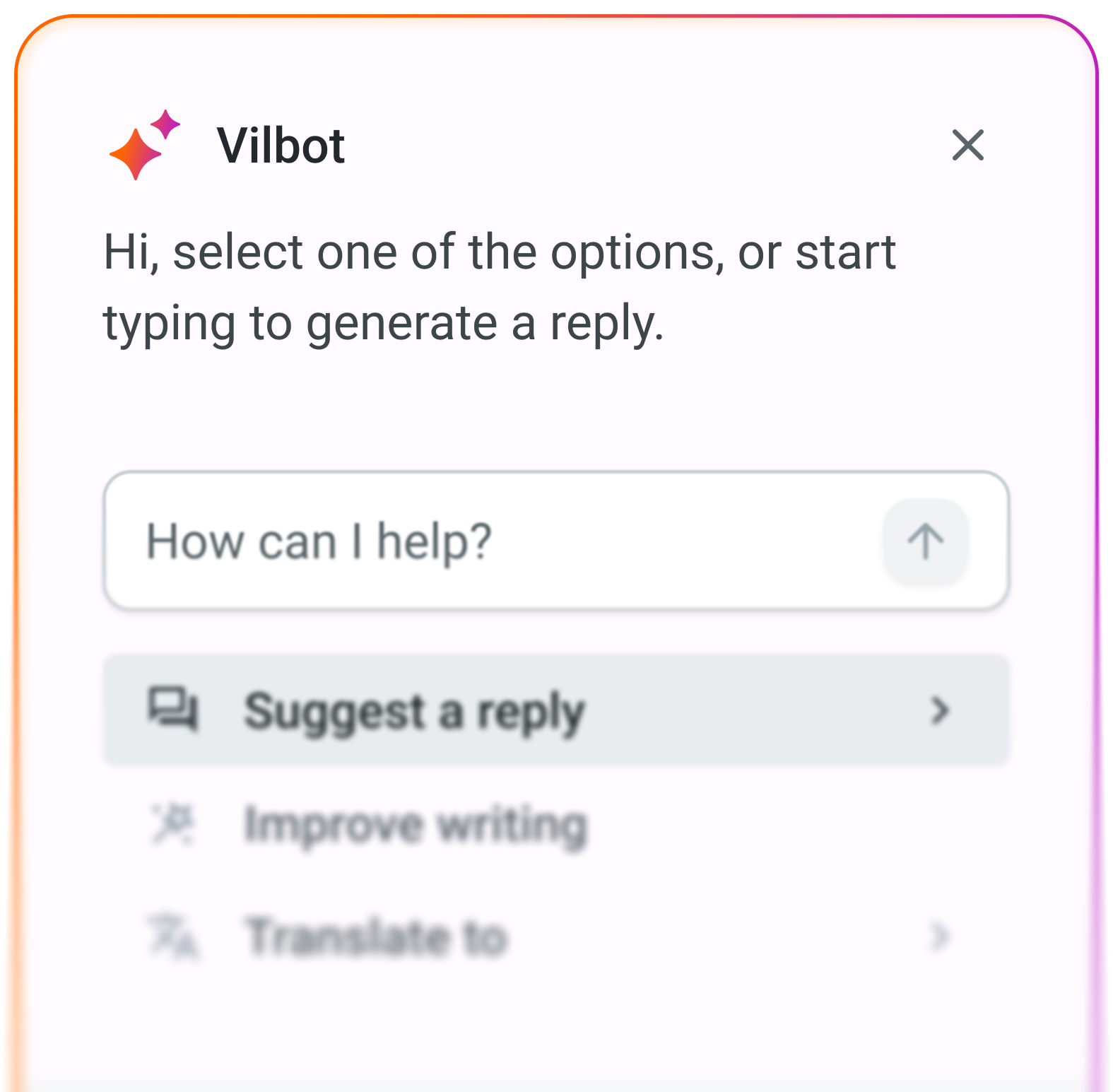Choose the Improve writing option

(x=556, y=824)
